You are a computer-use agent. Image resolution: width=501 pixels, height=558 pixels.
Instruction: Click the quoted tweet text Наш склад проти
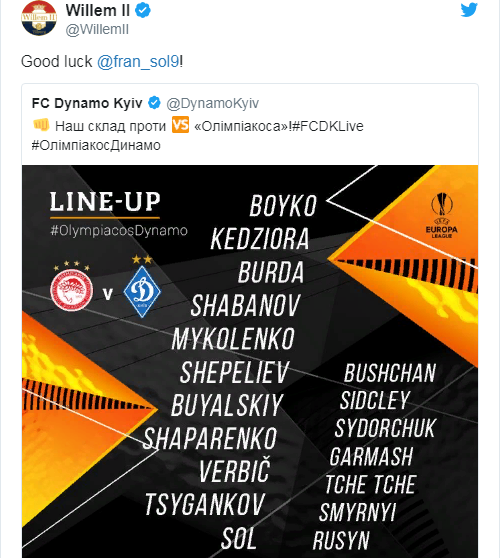pyautogui.click(x=111, y=126)
